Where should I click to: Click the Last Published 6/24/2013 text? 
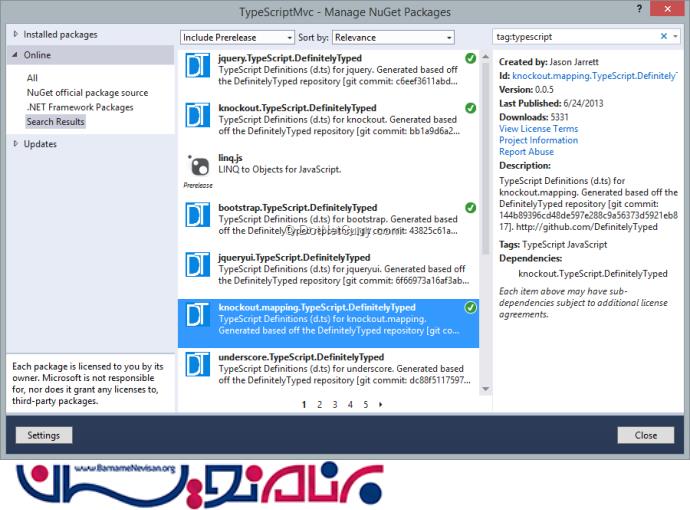pos(551,103)
